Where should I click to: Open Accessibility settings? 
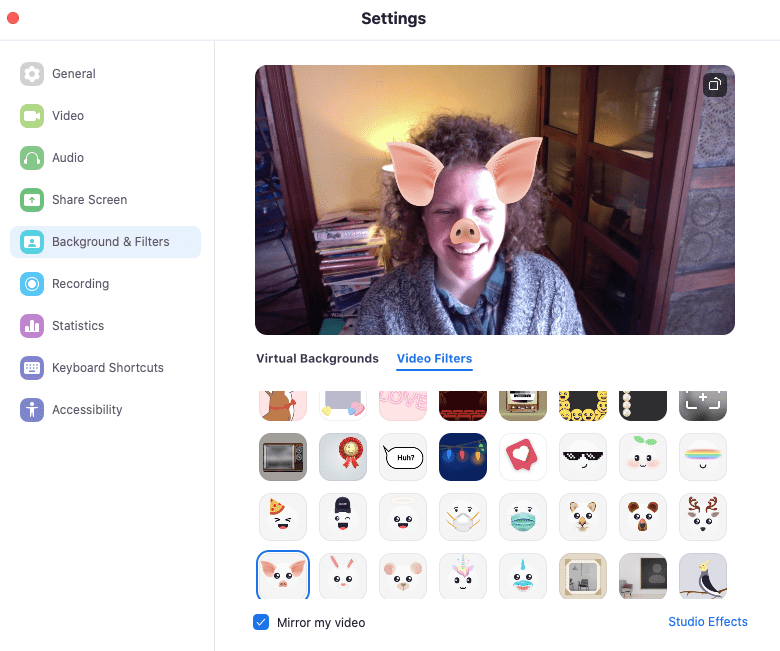pos(87,410)
